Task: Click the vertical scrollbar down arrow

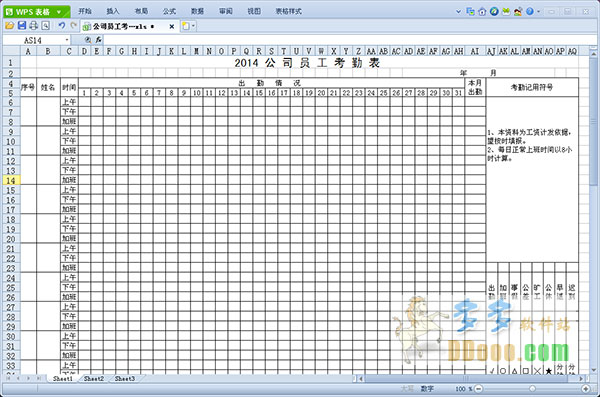Action: (x=593, y=370)
